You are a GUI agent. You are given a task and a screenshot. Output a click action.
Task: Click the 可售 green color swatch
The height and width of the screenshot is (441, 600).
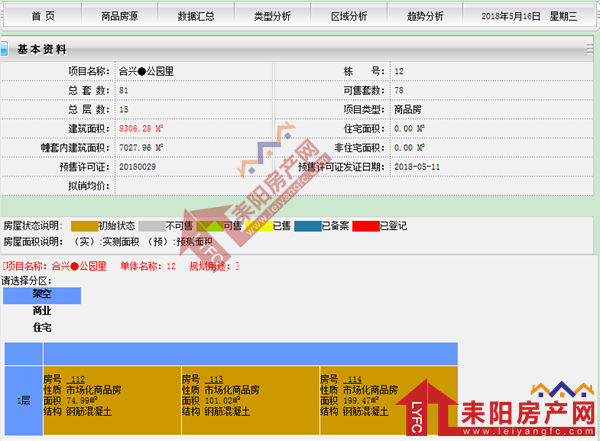tap(210, 226)
